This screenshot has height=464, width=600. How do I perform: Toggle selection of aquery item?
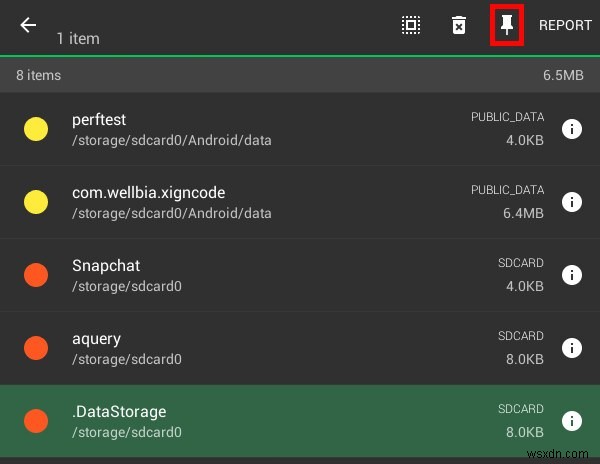(250, 348)
